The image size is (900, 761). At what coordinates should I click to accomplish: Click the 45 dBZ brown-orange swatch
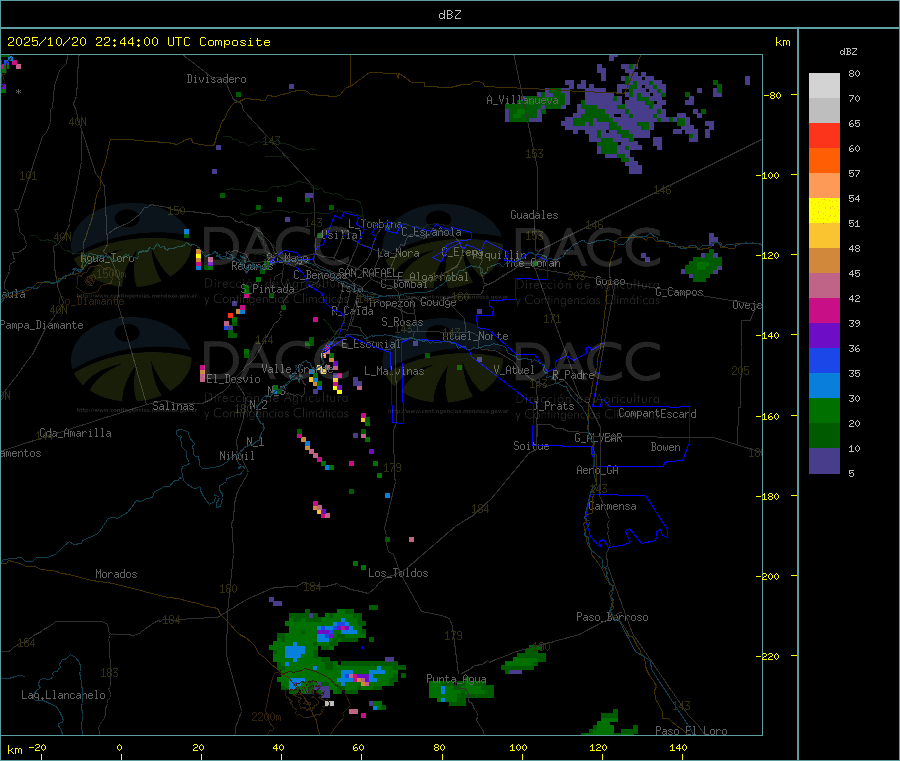pos(824,261)
